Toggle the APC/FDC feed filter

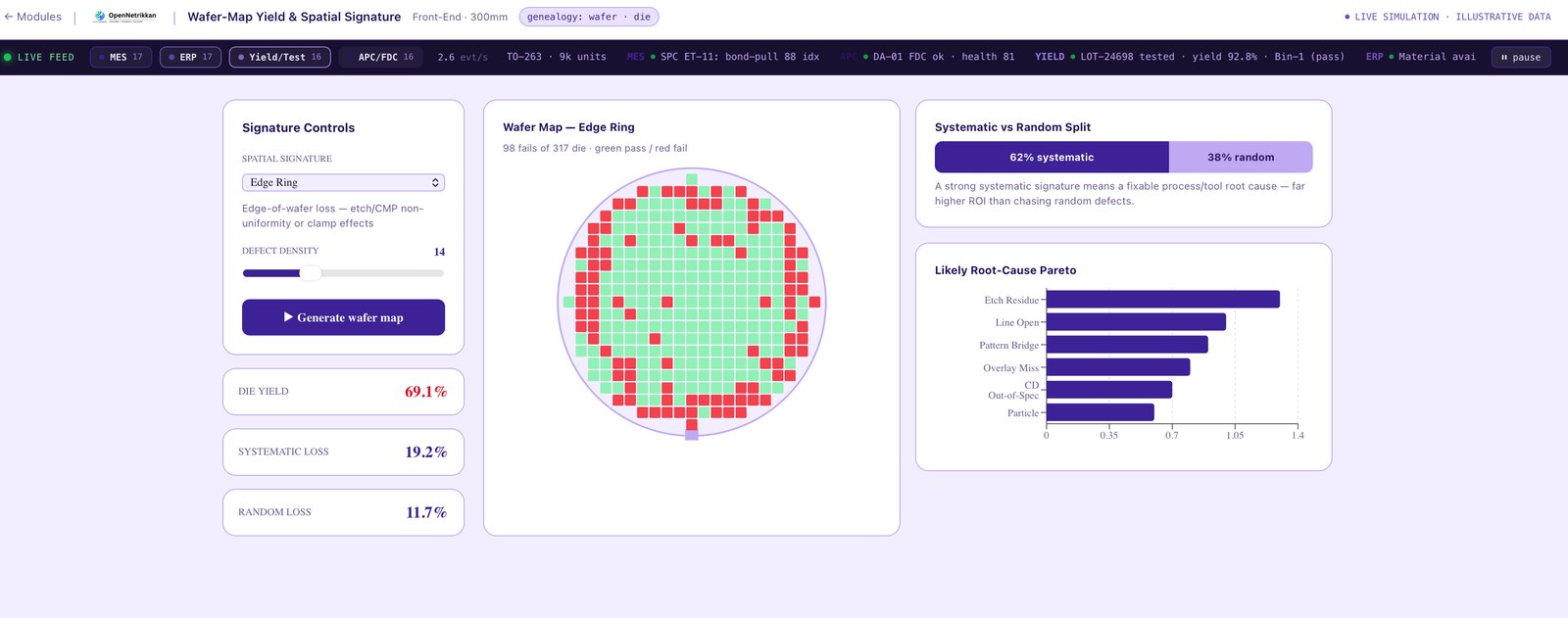380,57
